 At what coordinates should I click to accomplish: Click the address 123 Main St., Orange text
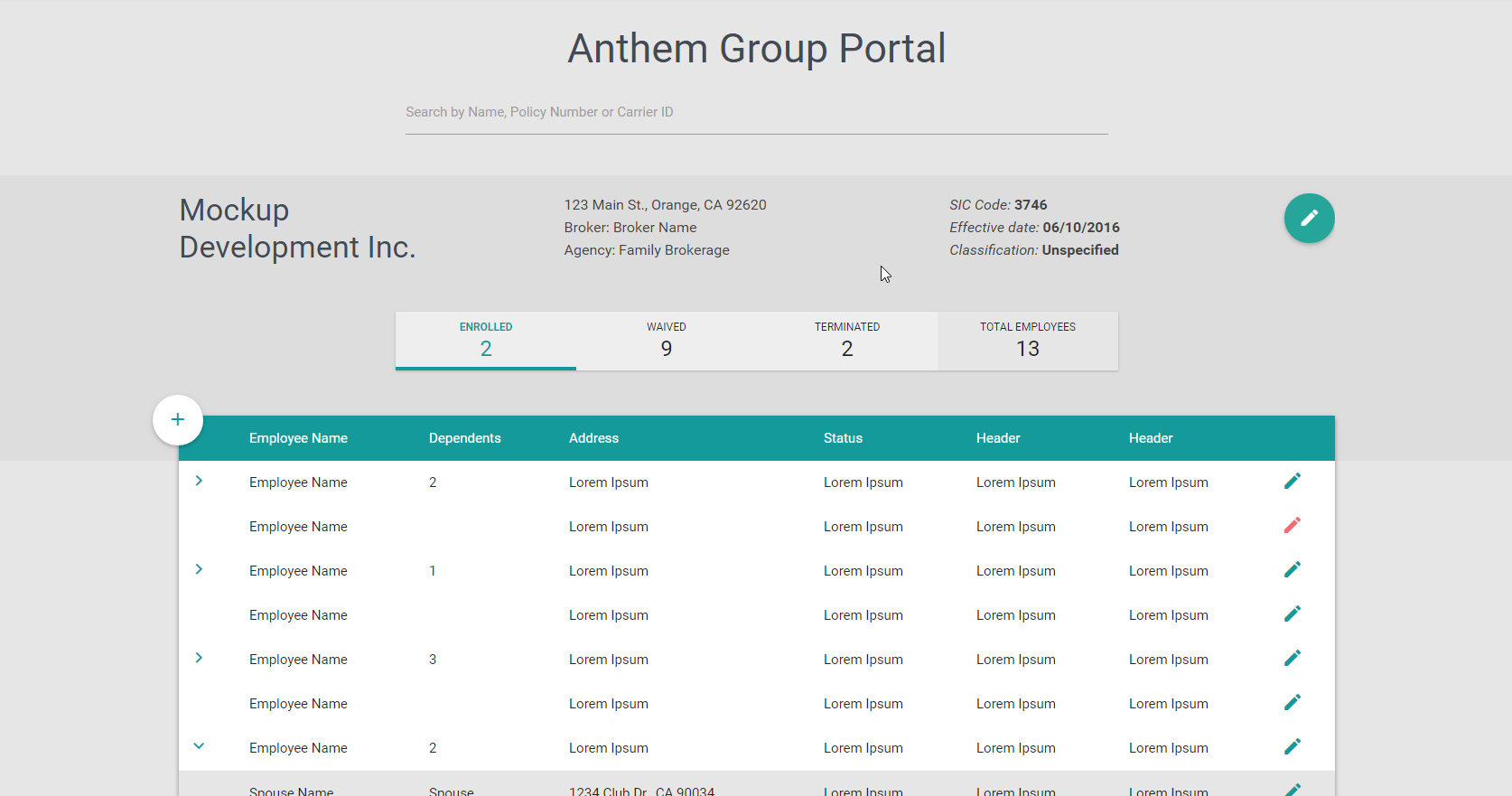665,205
